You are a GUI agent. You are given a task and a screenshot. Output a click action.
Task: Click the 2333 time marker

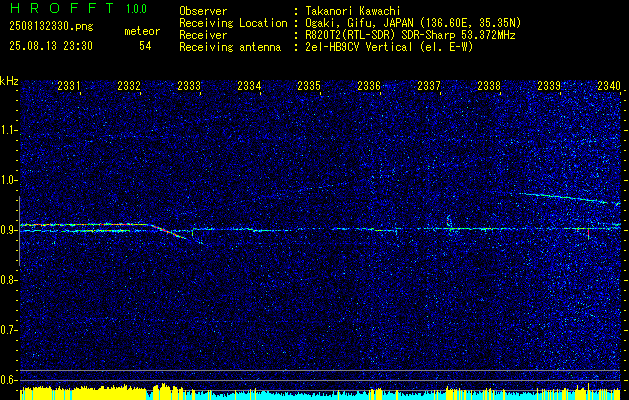(x=189, y=86)
